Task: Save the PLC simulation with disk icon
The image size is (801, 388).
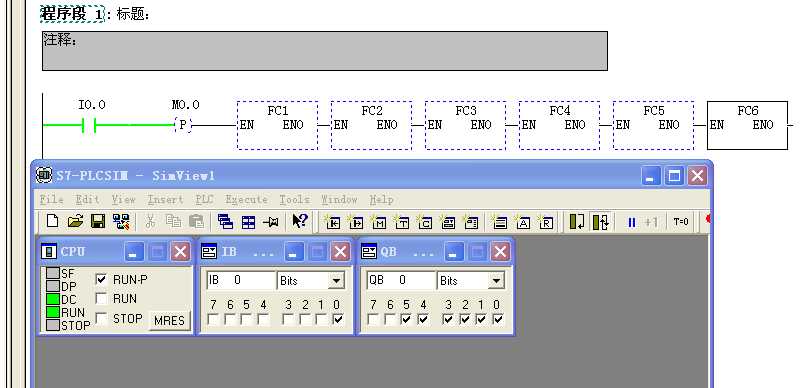Action: click(98, 221)
